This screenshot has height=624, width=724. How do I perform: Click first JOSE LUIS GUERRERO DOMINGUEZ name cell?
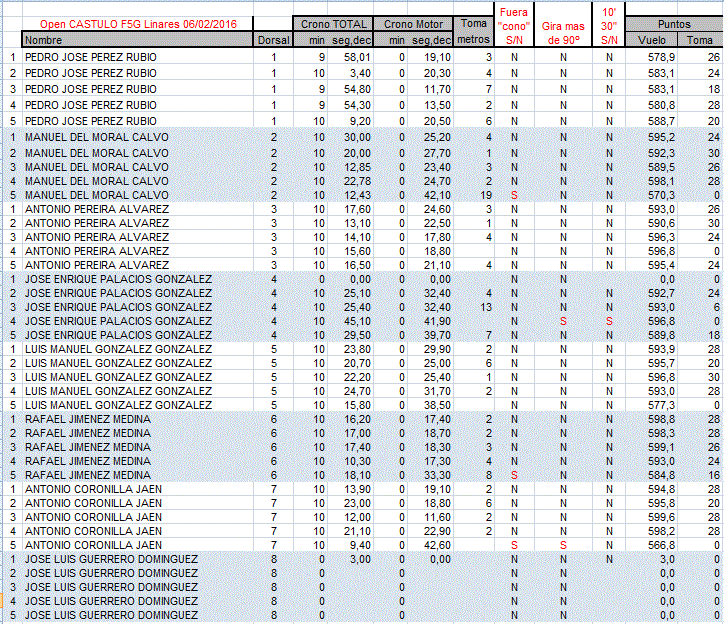pos(110,558)
